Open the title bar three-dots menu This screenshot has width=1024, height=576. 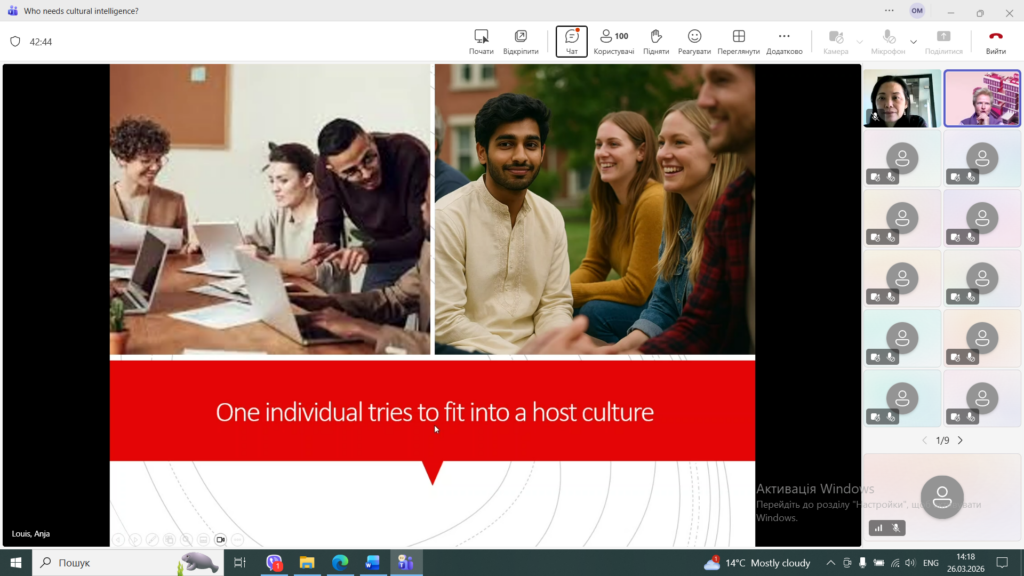(889, 11)
